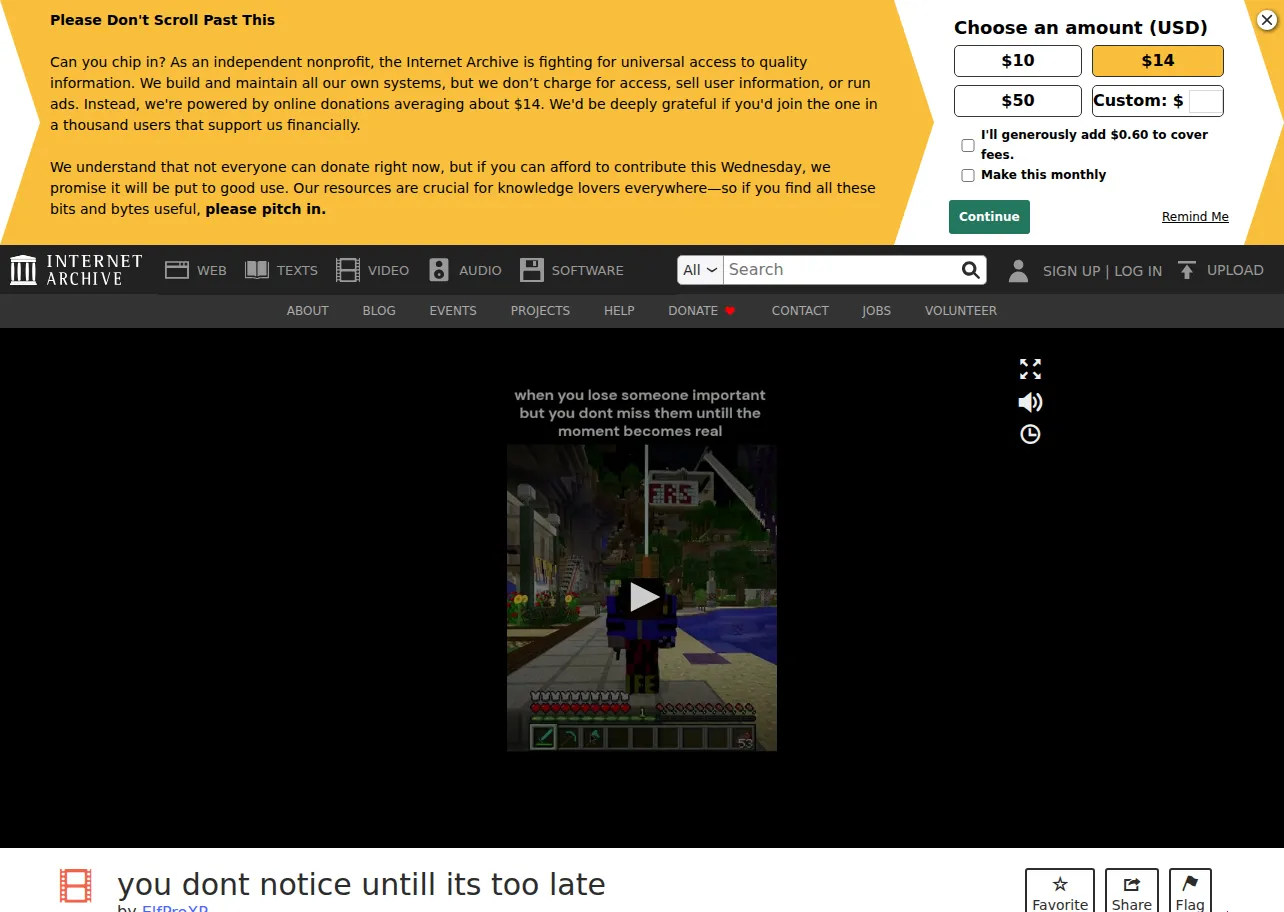Open the Donate menu item
Screen dimensions: 1284x912
pyautogui.click(x=702, y=311)
